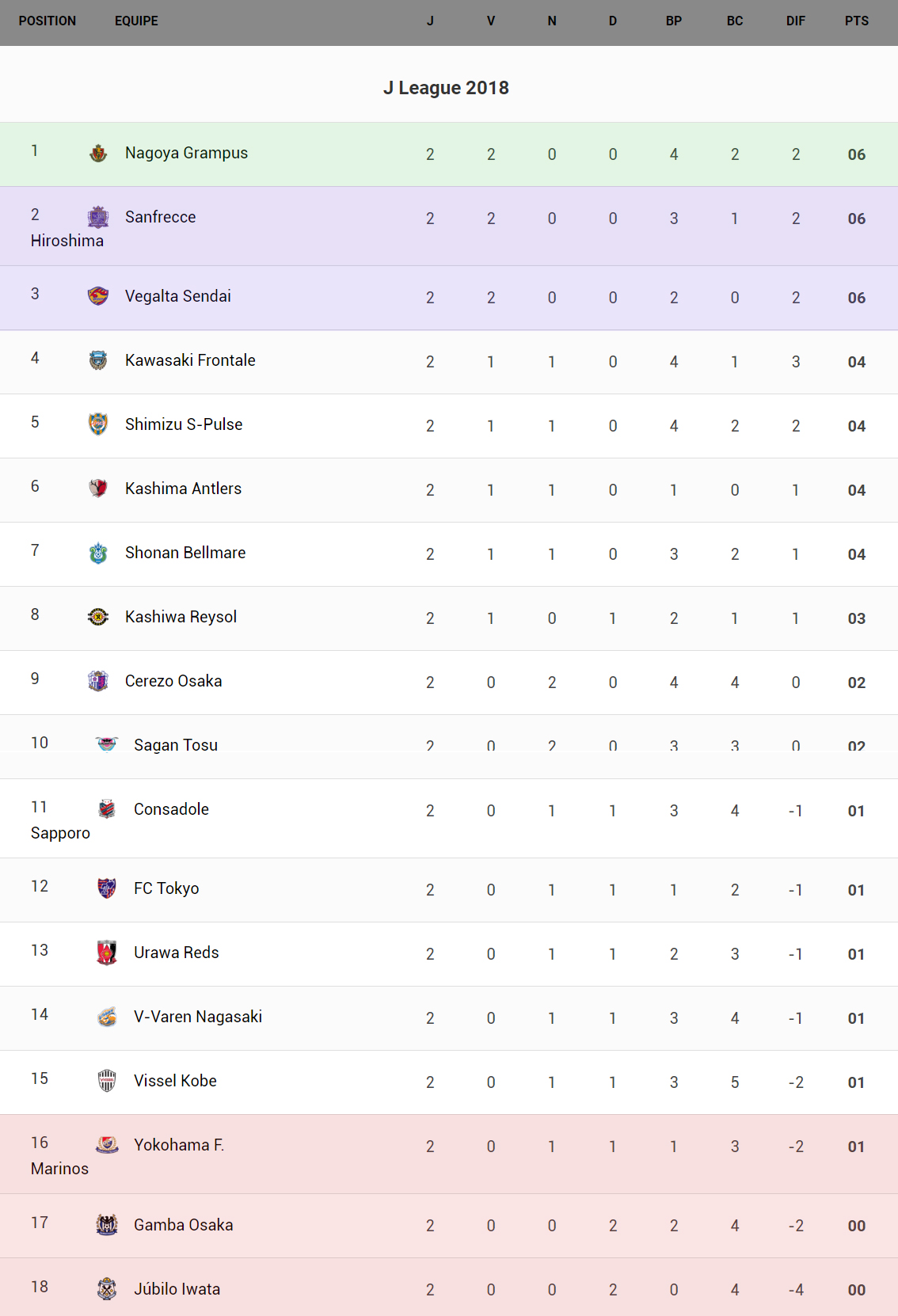Click the Kawasaki Frontale club badge
The height and width of the screenshot is (1316, 898).
coord(98,360)
